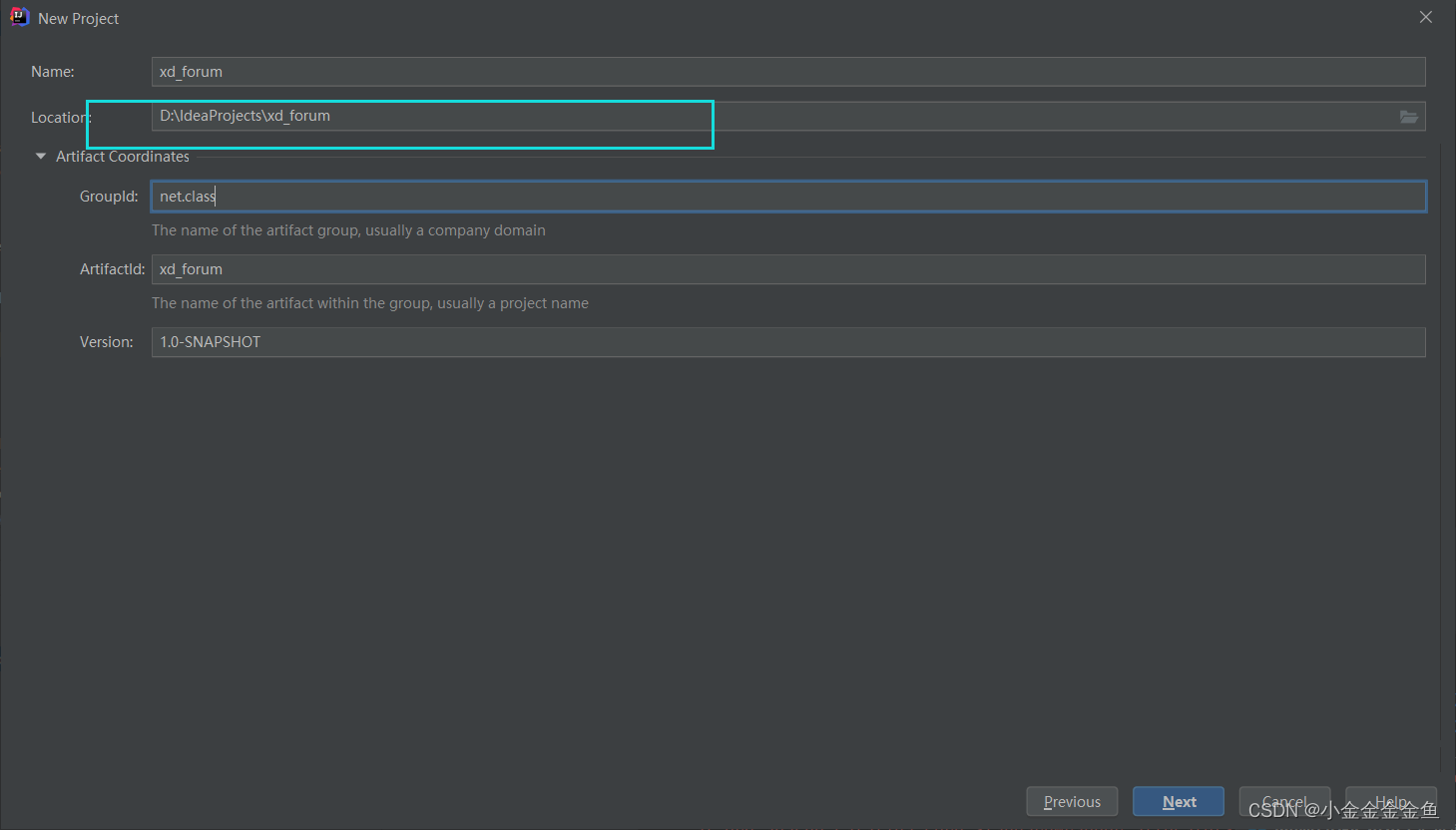Close the New Project dialog
1456x830 pixels.
click(x=1426, y=17)
